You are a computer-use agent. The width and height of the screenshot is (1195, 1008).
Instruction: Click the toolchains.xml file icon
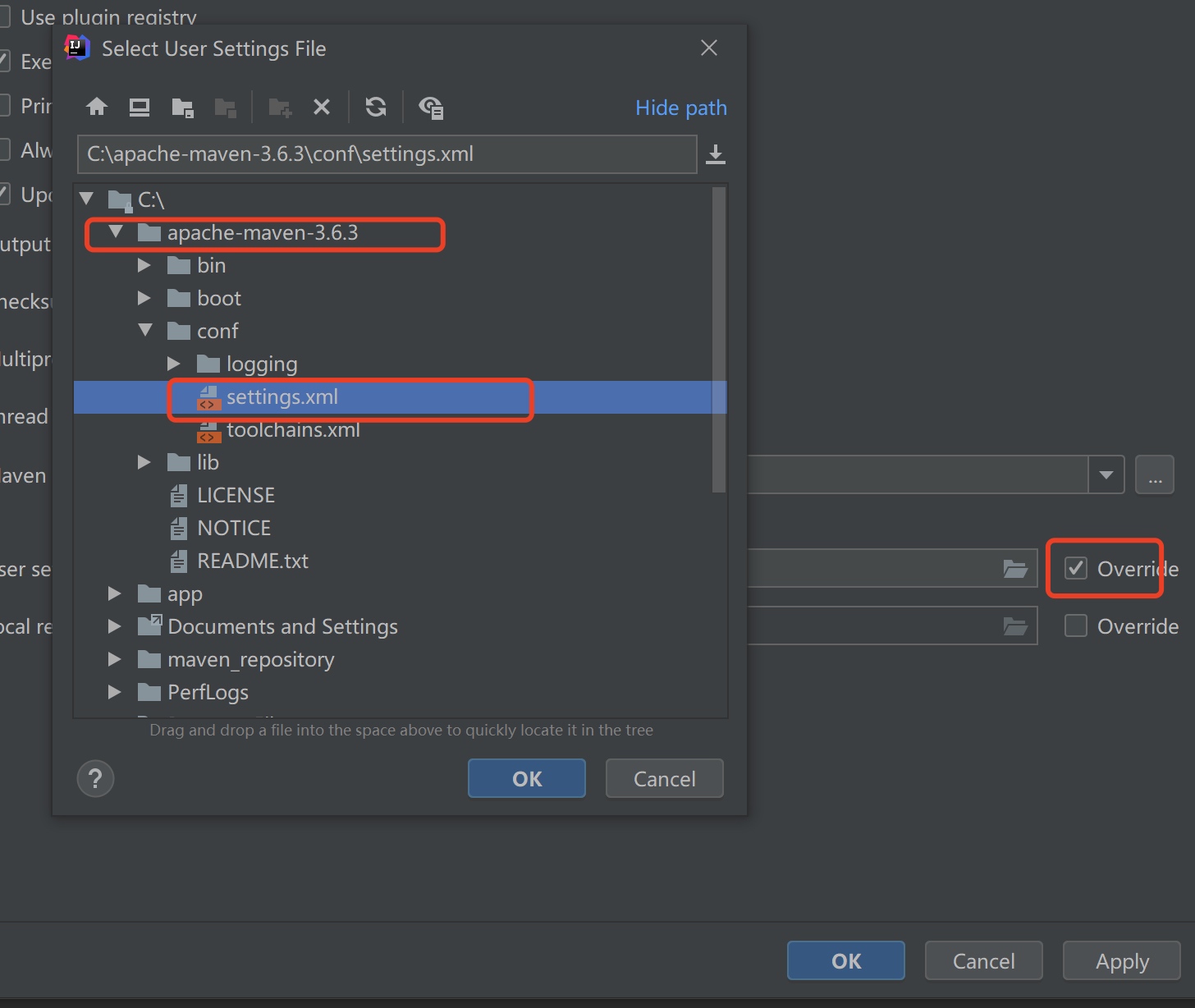coord(208,431)
